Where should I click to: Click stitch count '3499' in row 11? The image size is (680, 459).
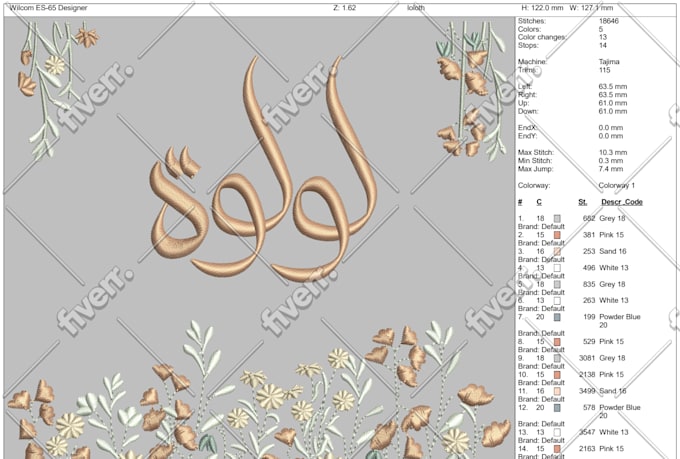[x=587, y=391]
